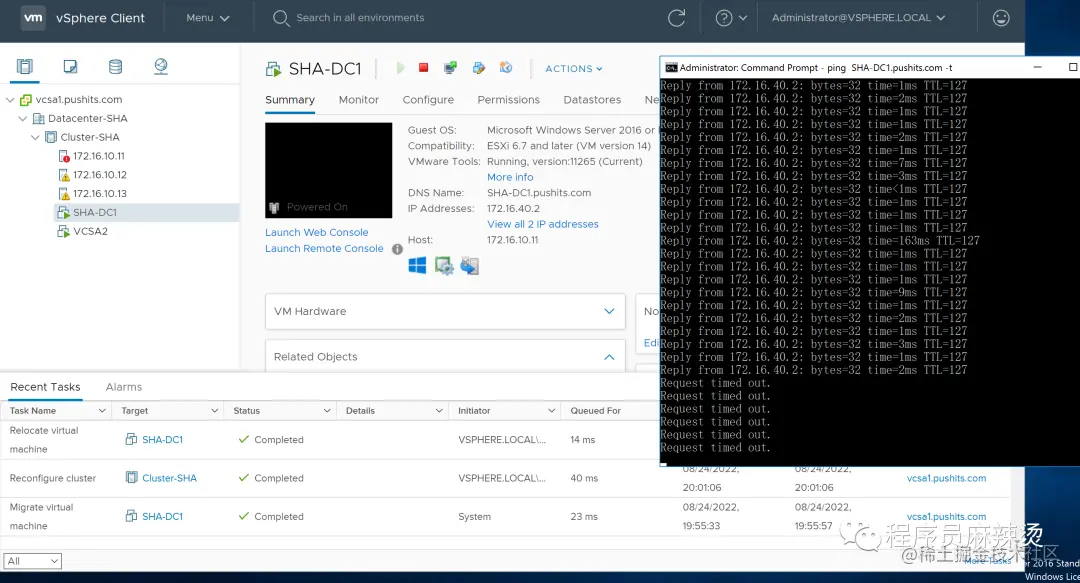Screen dimensions: 1080x583
Task: Open the Help question mark menu
Action: click(x=731, y=18)
